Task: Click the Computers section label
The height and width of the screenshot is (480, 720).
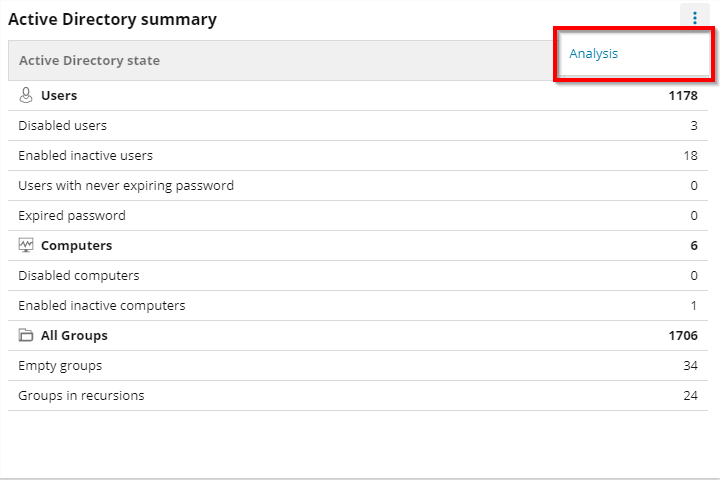Action: 76,246
